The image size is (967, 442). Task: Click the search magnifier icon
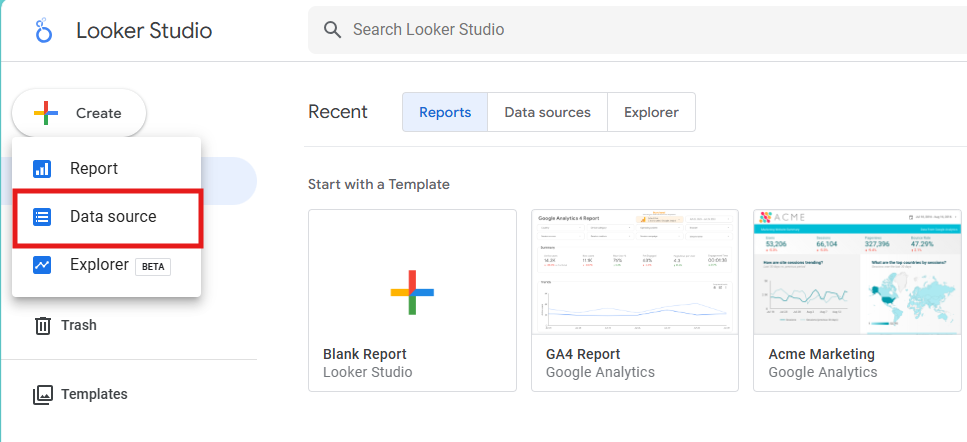pos(333,30)
